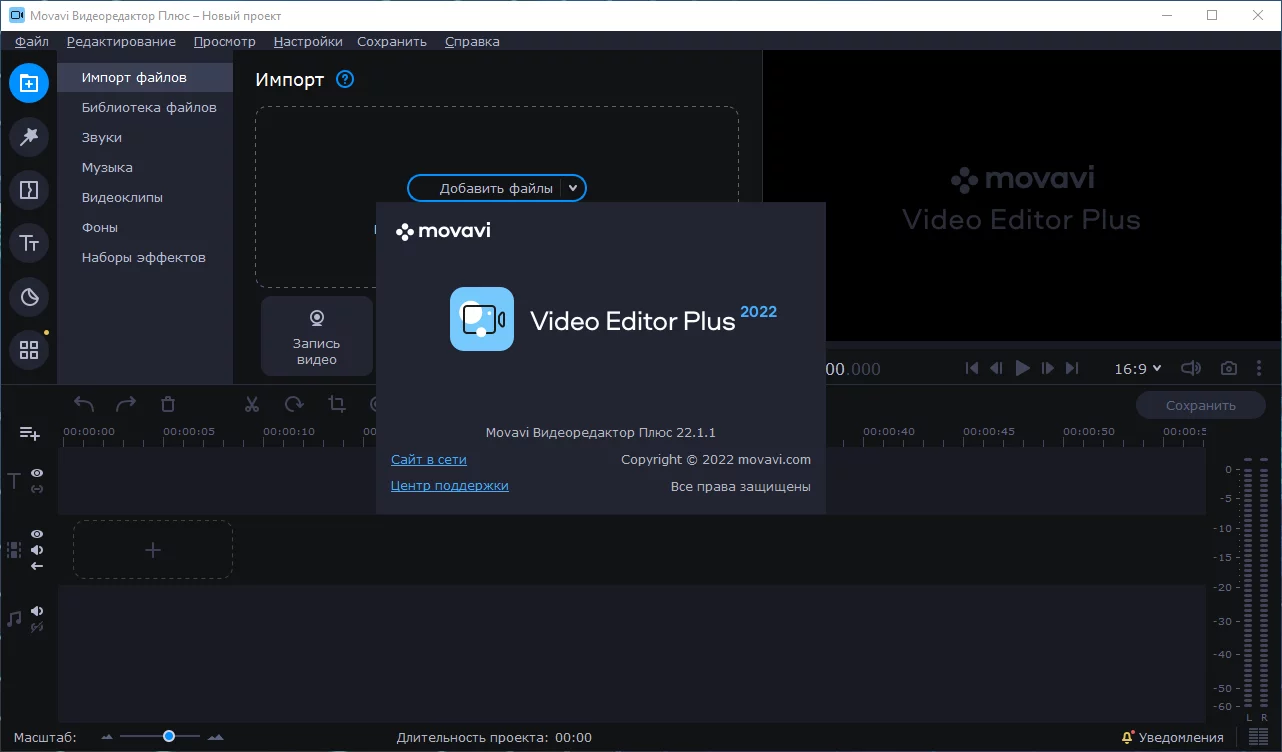Toggle the video track arrow button
1282x752 pixels.
pos(37,566)
